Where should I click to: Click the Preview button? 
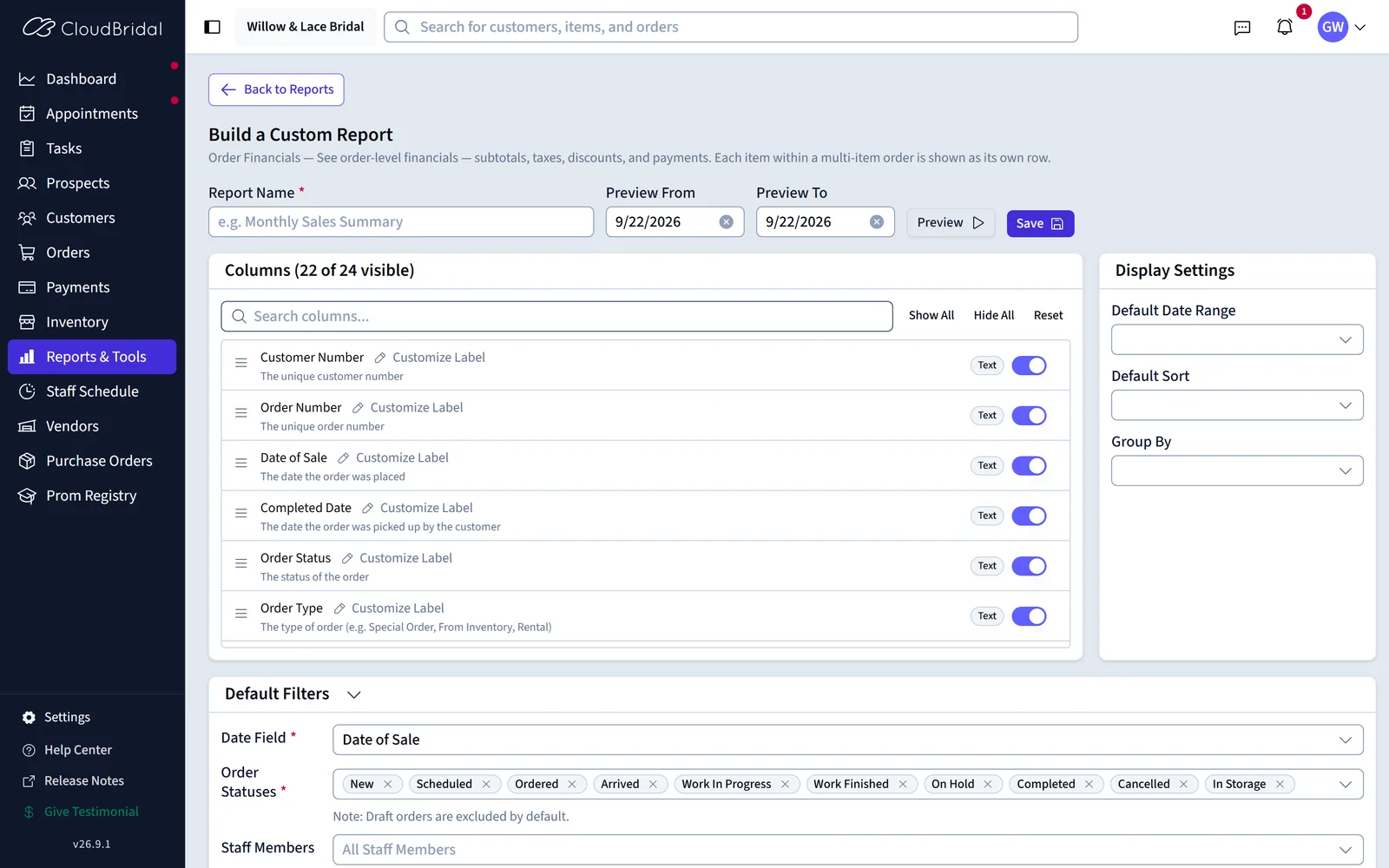pyautogui.click(x=951, y=222)
